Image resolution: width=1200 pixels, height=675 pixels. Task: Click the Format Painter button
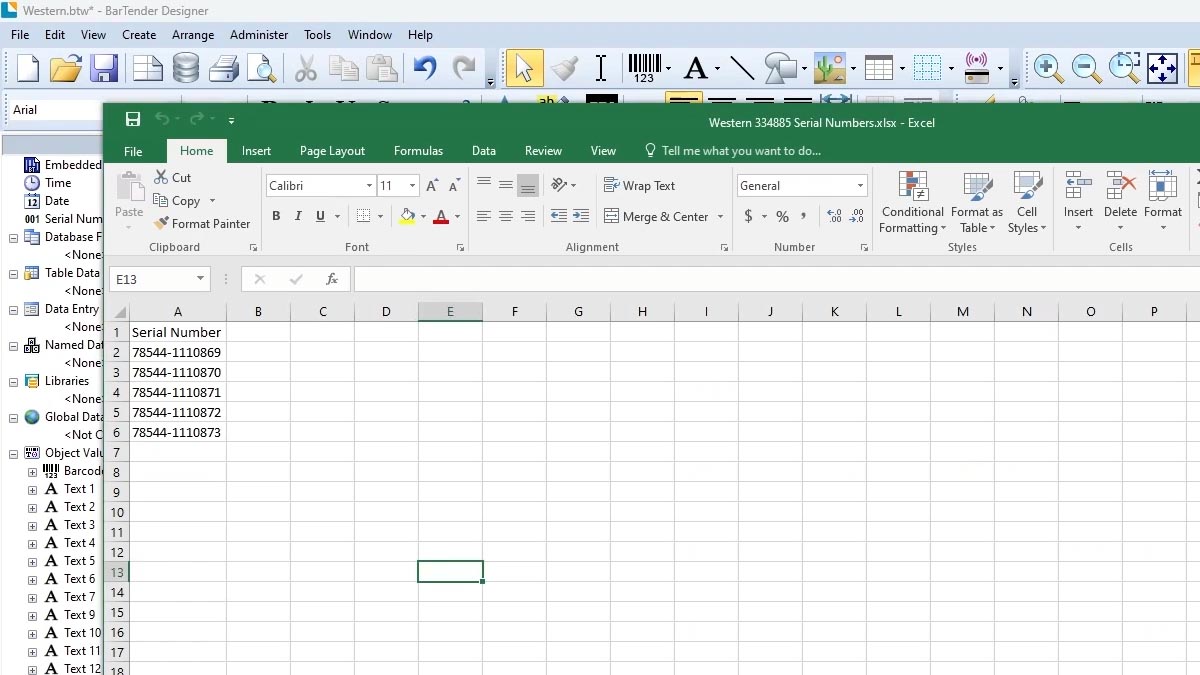[203, 223]
